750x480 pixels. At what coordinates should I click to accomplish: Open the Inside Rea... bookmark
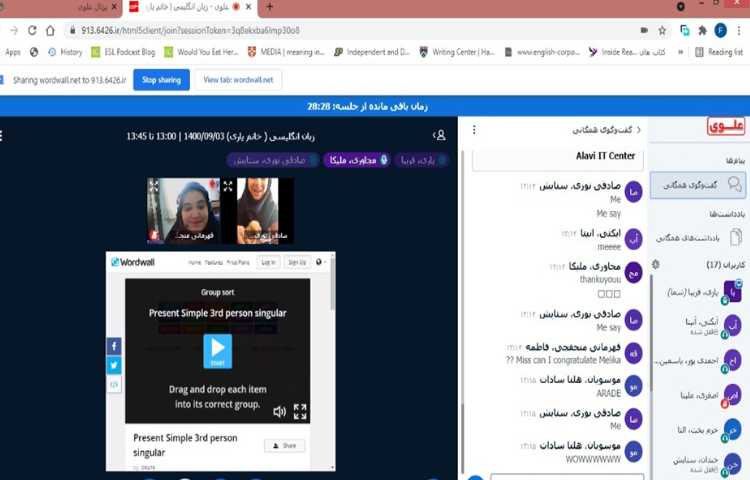tap(627, 52)
